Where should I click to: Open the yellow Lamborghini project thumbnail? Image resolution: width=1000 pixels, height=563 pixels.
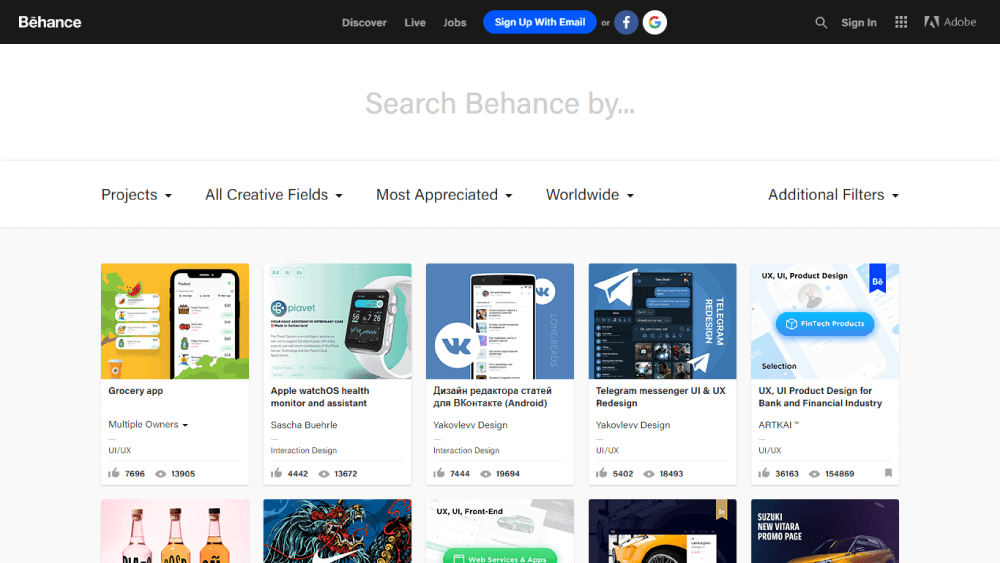(663, 531)
